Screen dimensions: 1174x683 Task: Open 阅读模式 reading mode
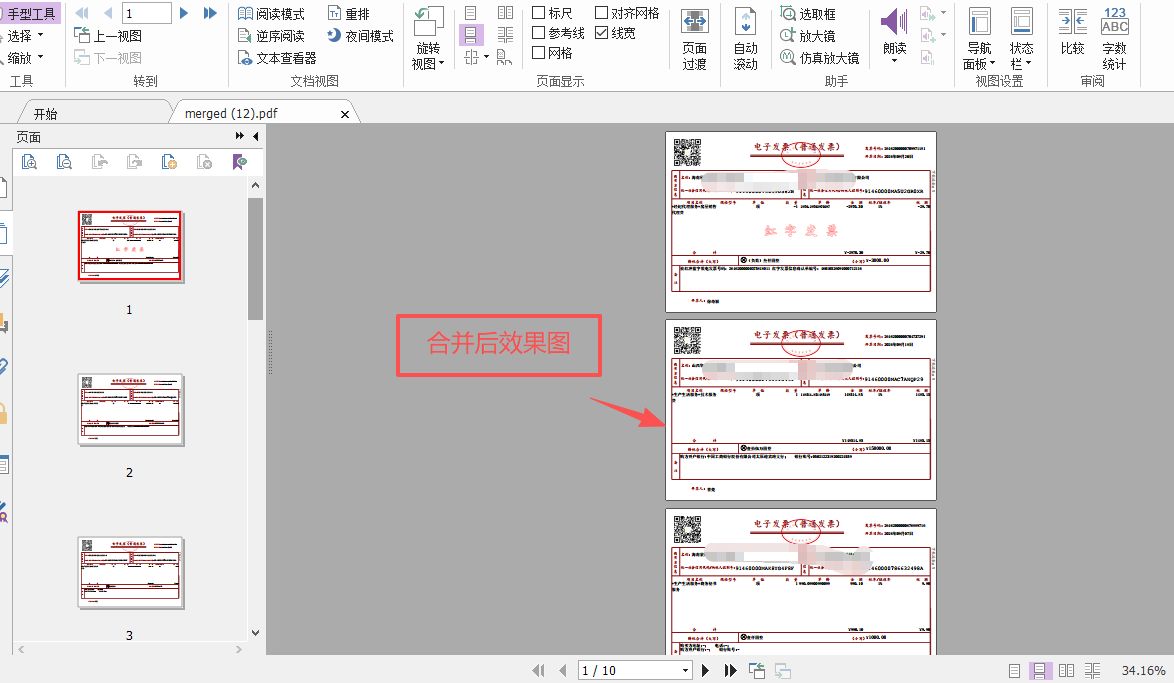coord(271,13)
